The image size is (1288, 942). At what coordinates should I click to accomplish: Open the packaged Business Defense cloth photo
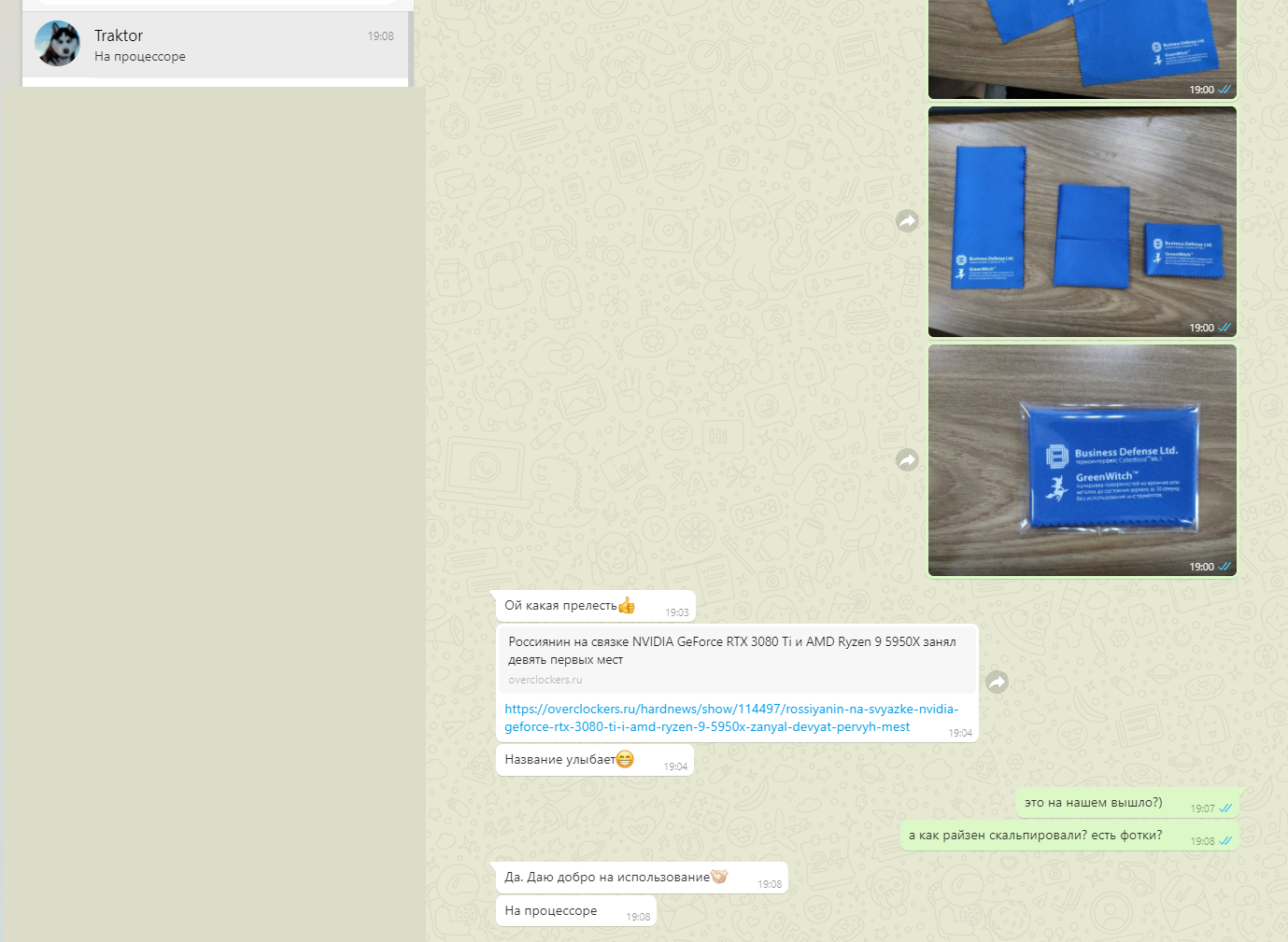pyautogui.click(x=1083, y=460)
